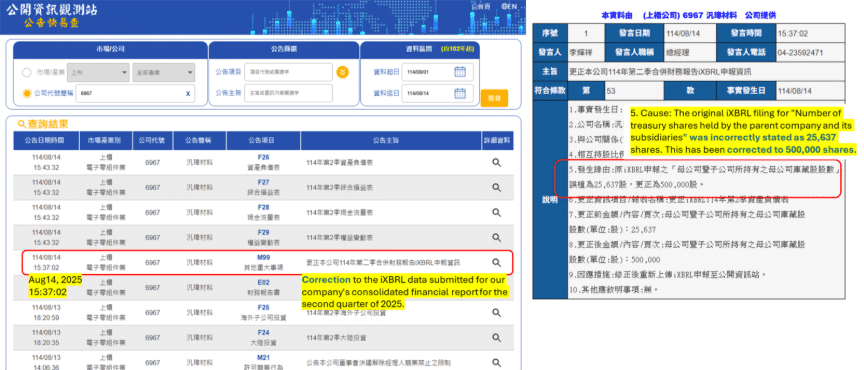The height and width of the screenshot is (370, 864).
Task: Click the 公告主旨 keyword input field
Action: click(x=288, y=93)
